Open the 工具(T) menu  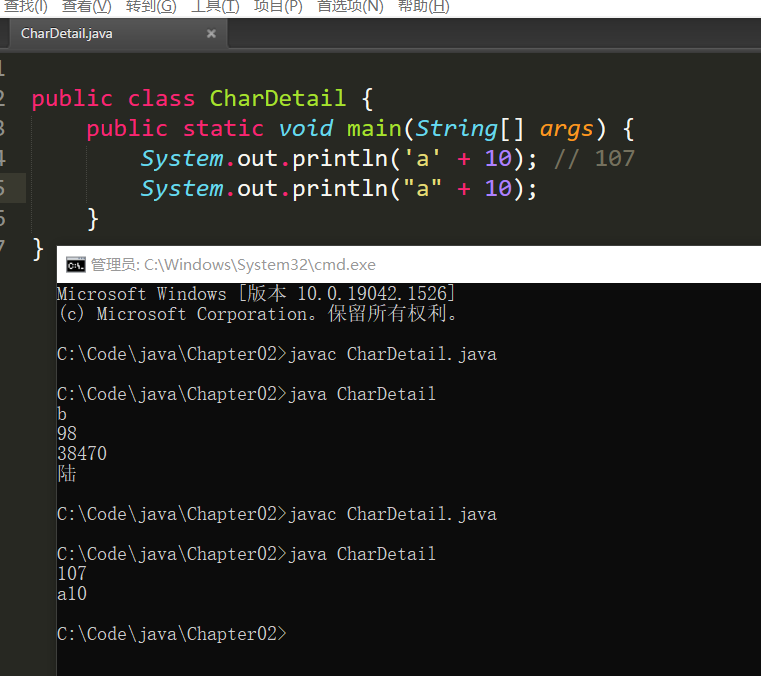coord(215,7)
